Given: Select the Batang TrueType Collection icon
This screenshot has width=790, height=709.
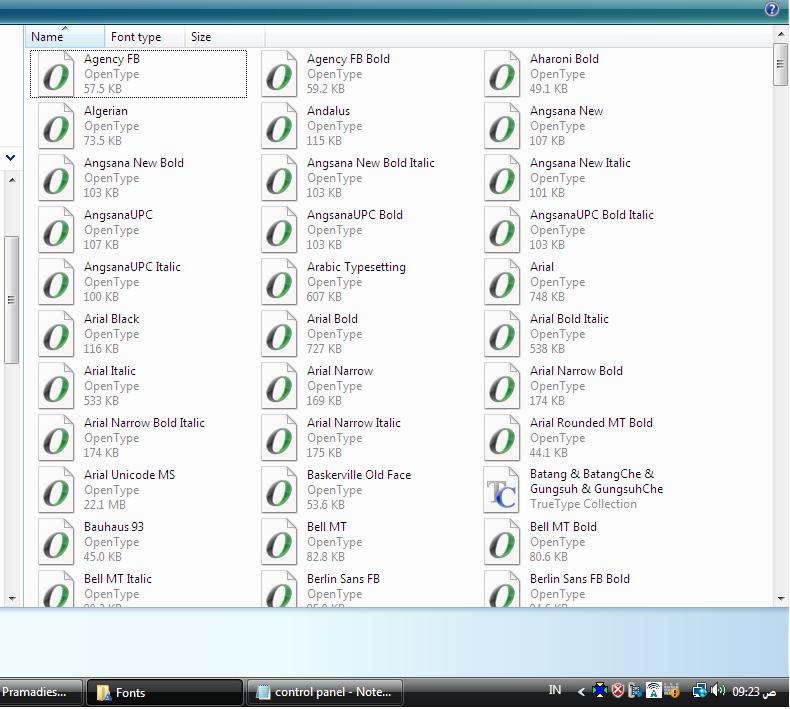Looking at the screenshot, I should [502, 489].
